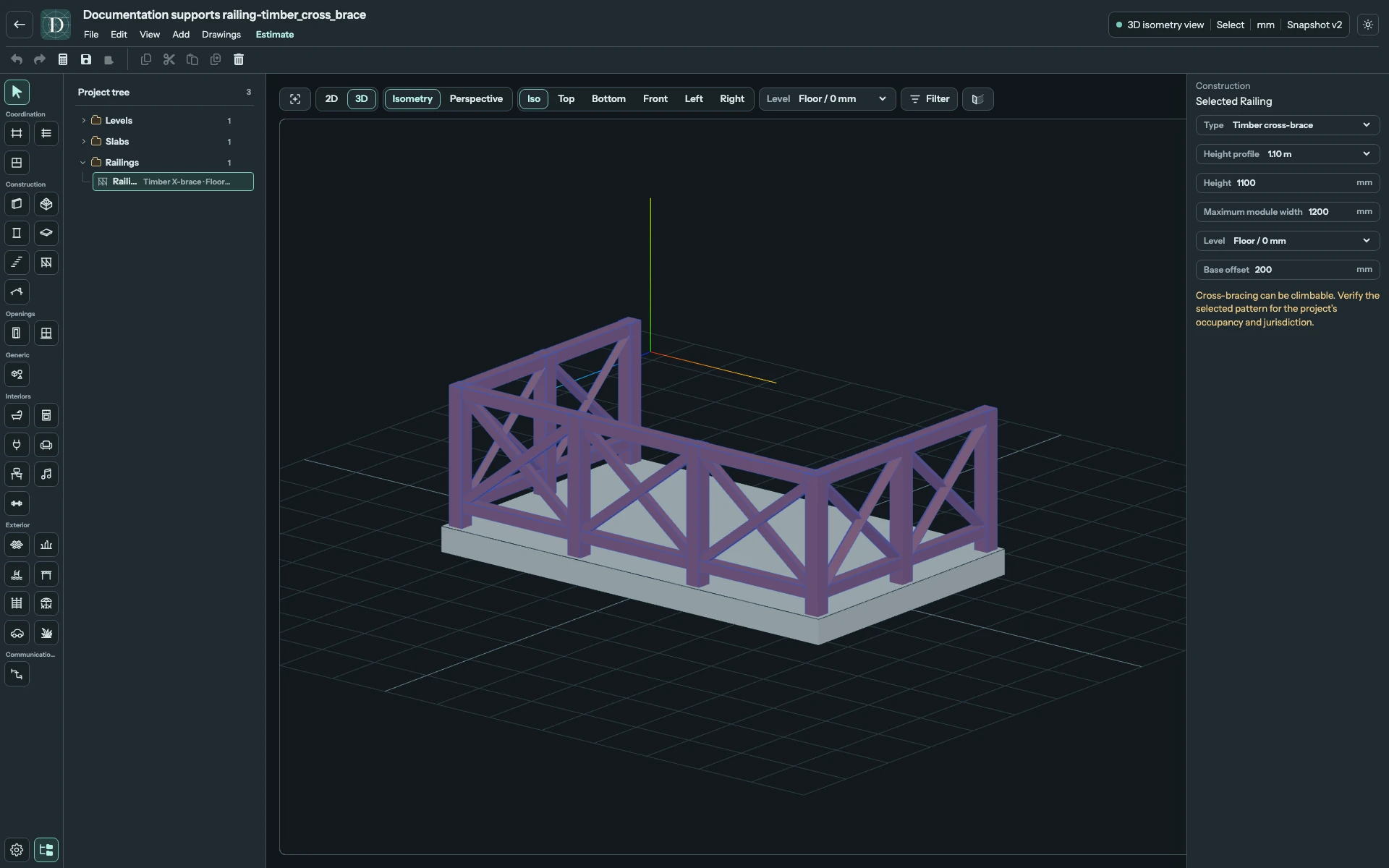Select the stairs tool icon
The image size is (1389, 868).
pos(17,263)
